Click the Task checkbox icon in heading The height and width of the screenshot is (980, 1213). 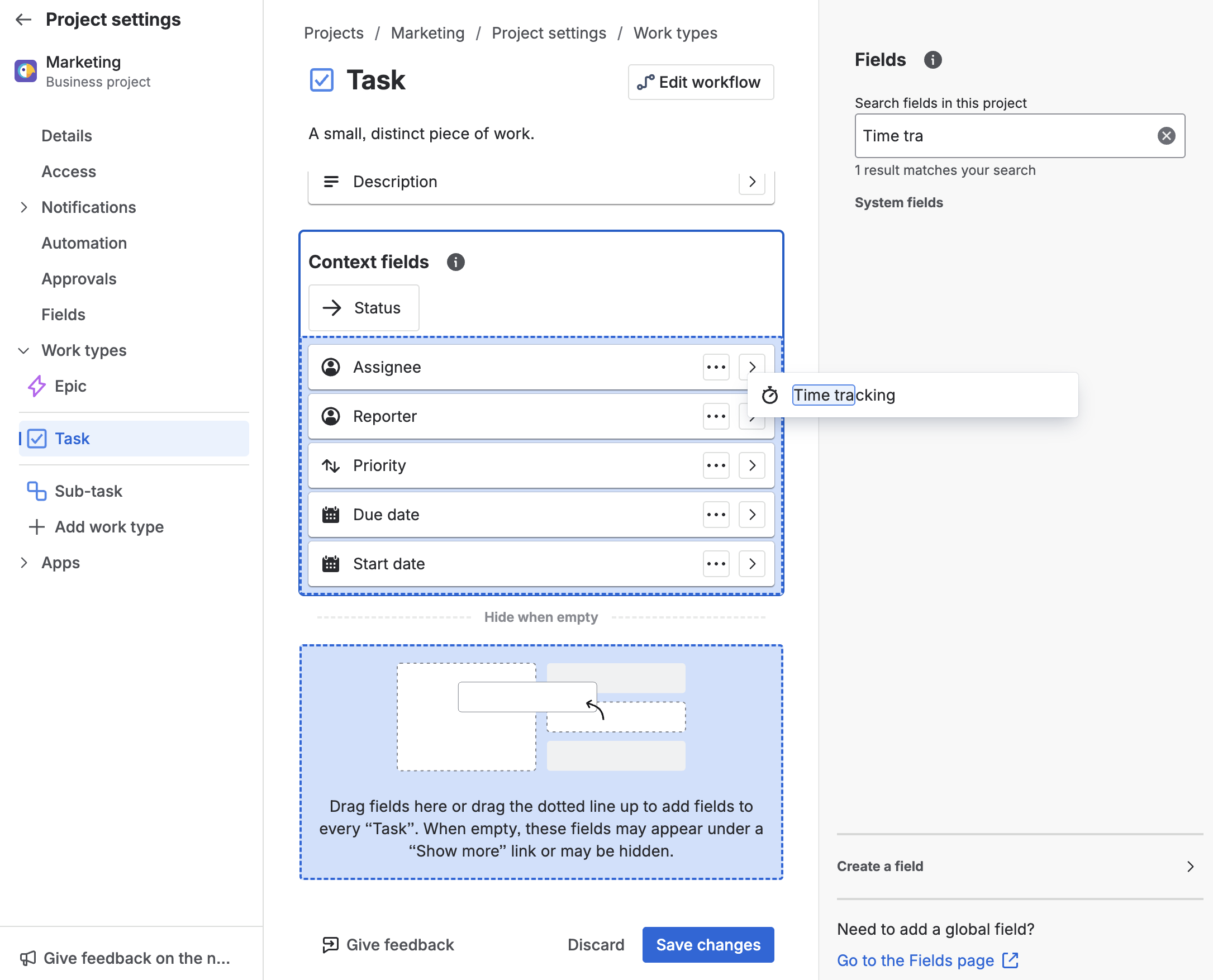(x=322, y=80)
